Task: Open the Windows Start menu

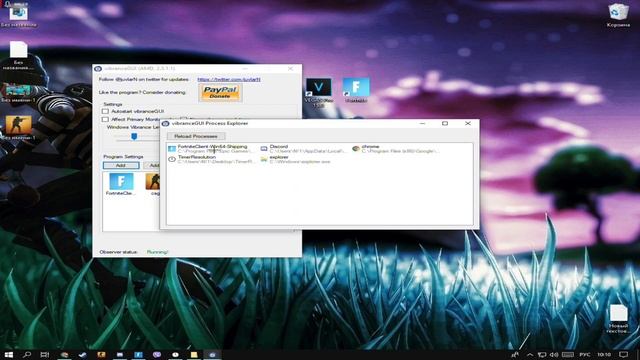Action: pos(9,355)
